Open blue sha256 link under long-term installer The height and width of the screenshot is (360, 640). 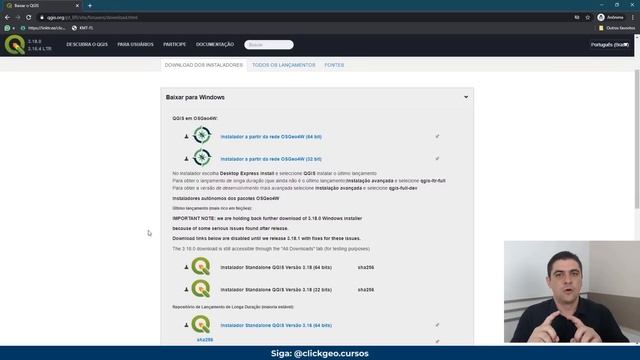pos(205,340)
